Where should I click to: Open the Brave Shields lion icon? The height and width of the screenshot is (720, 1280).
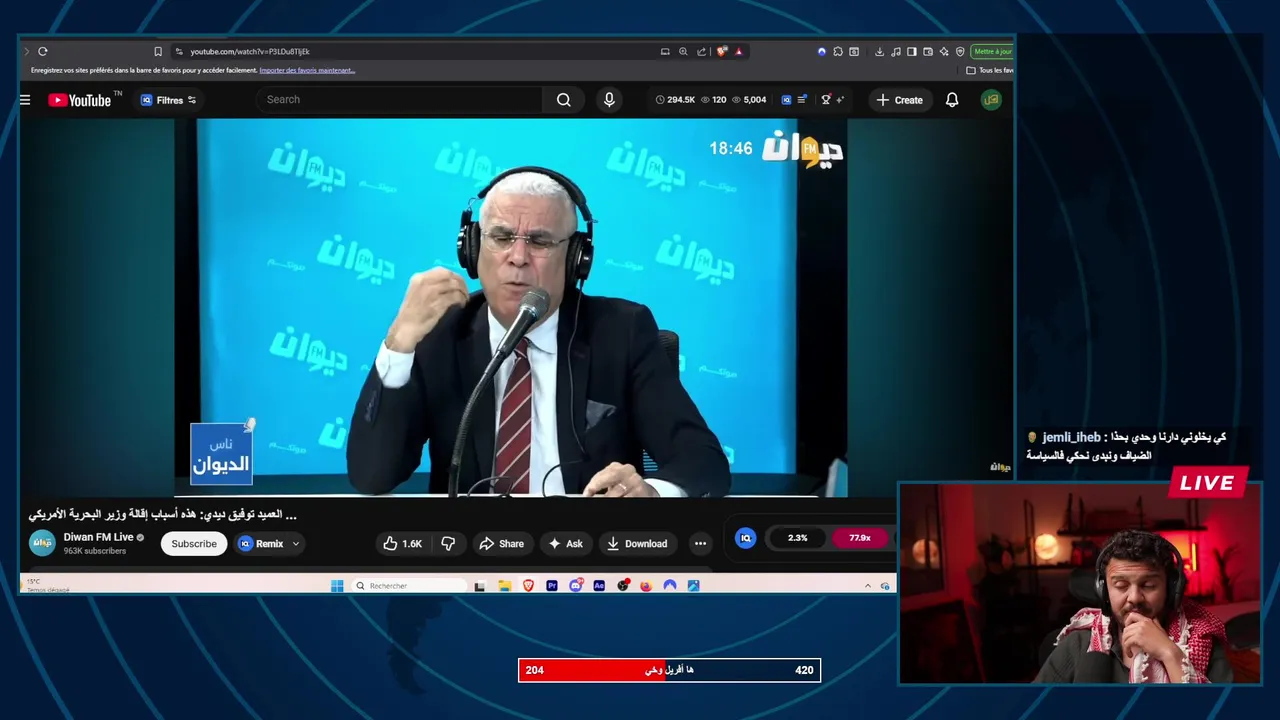[722, 51]
